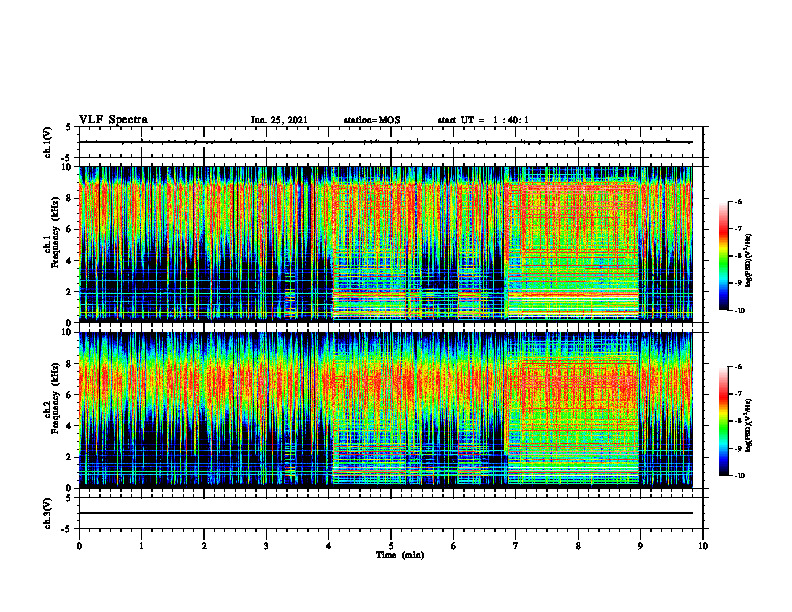Click time-axis tick label "3"
The image size is (792, 612).
click(x=266, y=546)
